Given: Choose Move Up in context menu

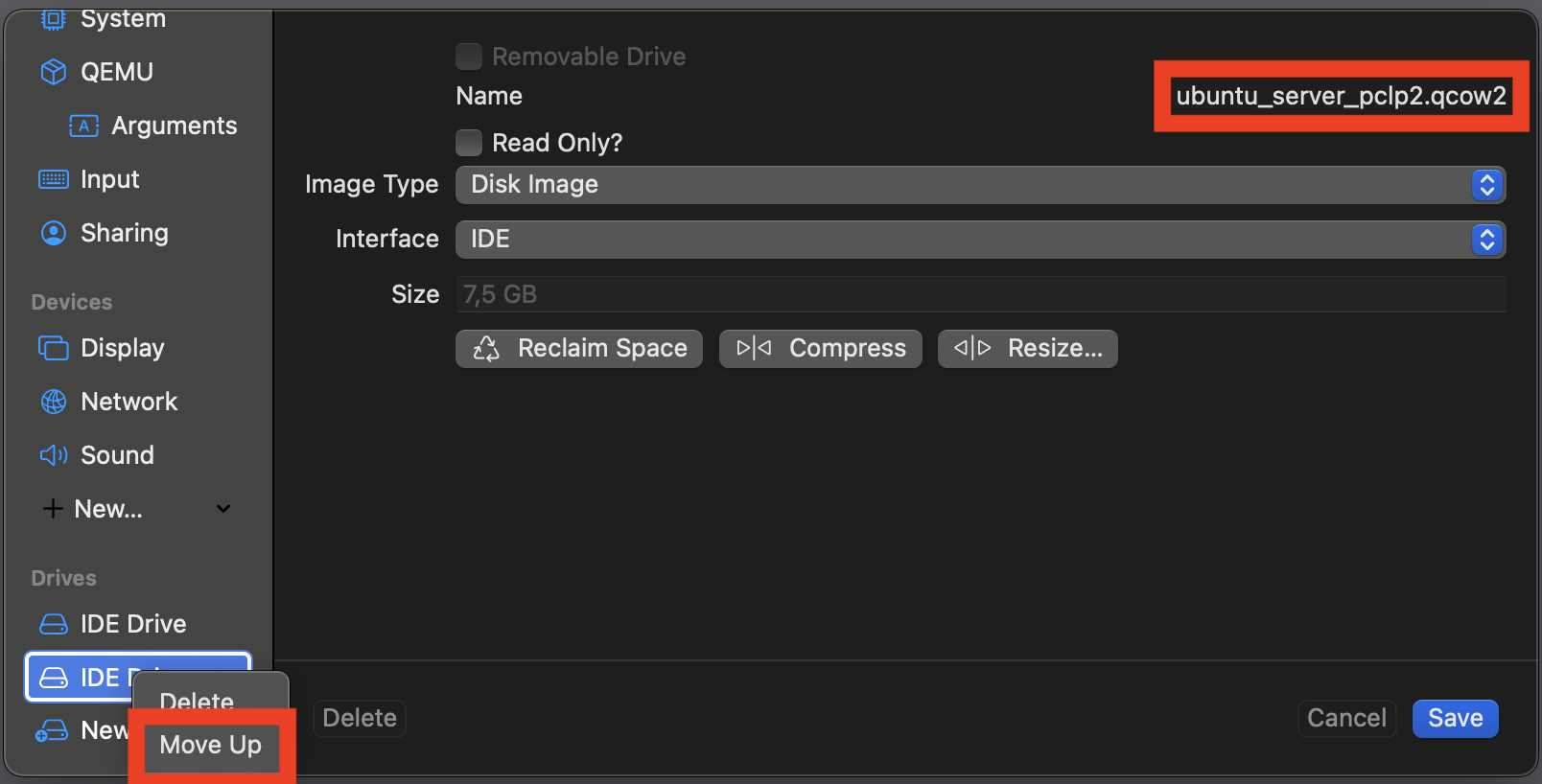Looking at the screenshot, I should click(211, 745).
